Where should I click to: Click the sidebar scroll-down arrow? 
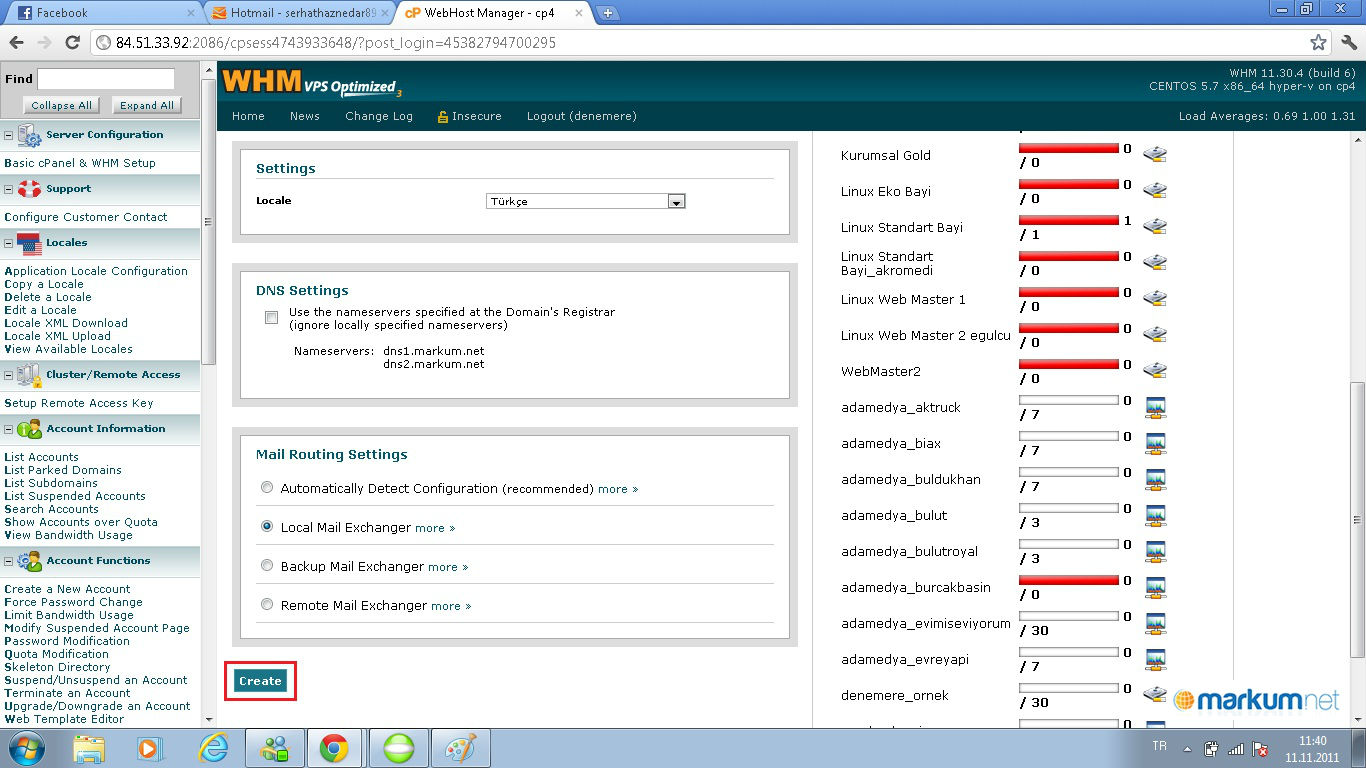(209, 719)
